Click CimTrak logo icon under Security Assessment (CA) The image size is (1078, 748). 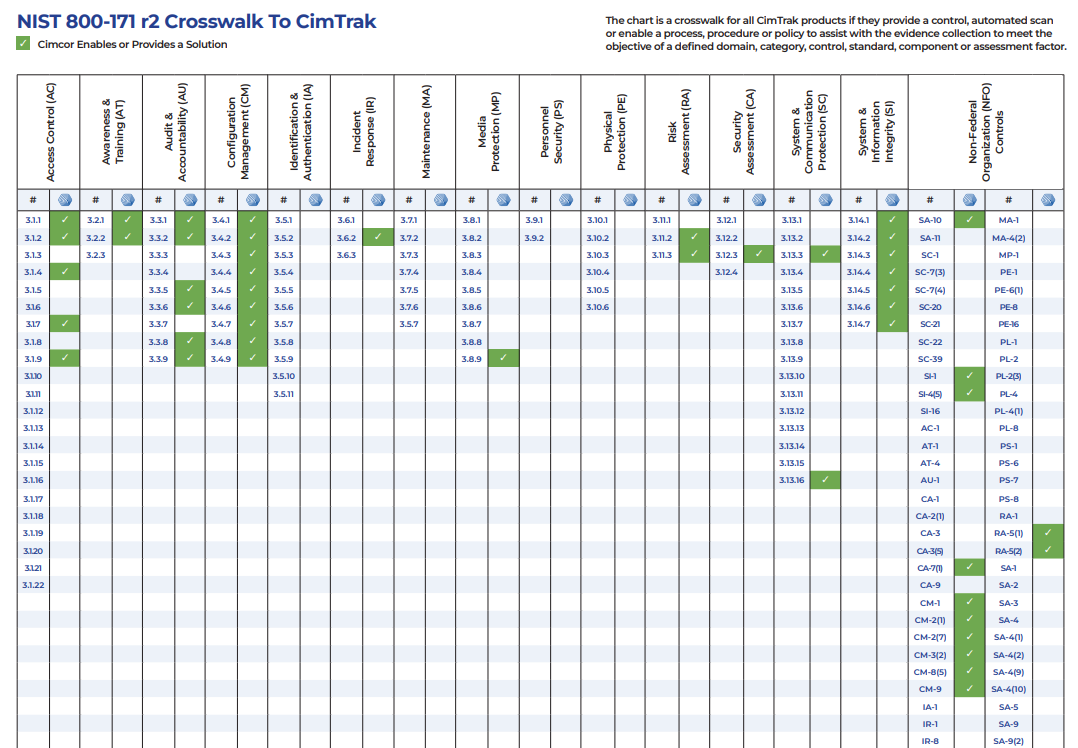(x=758, y=200)
